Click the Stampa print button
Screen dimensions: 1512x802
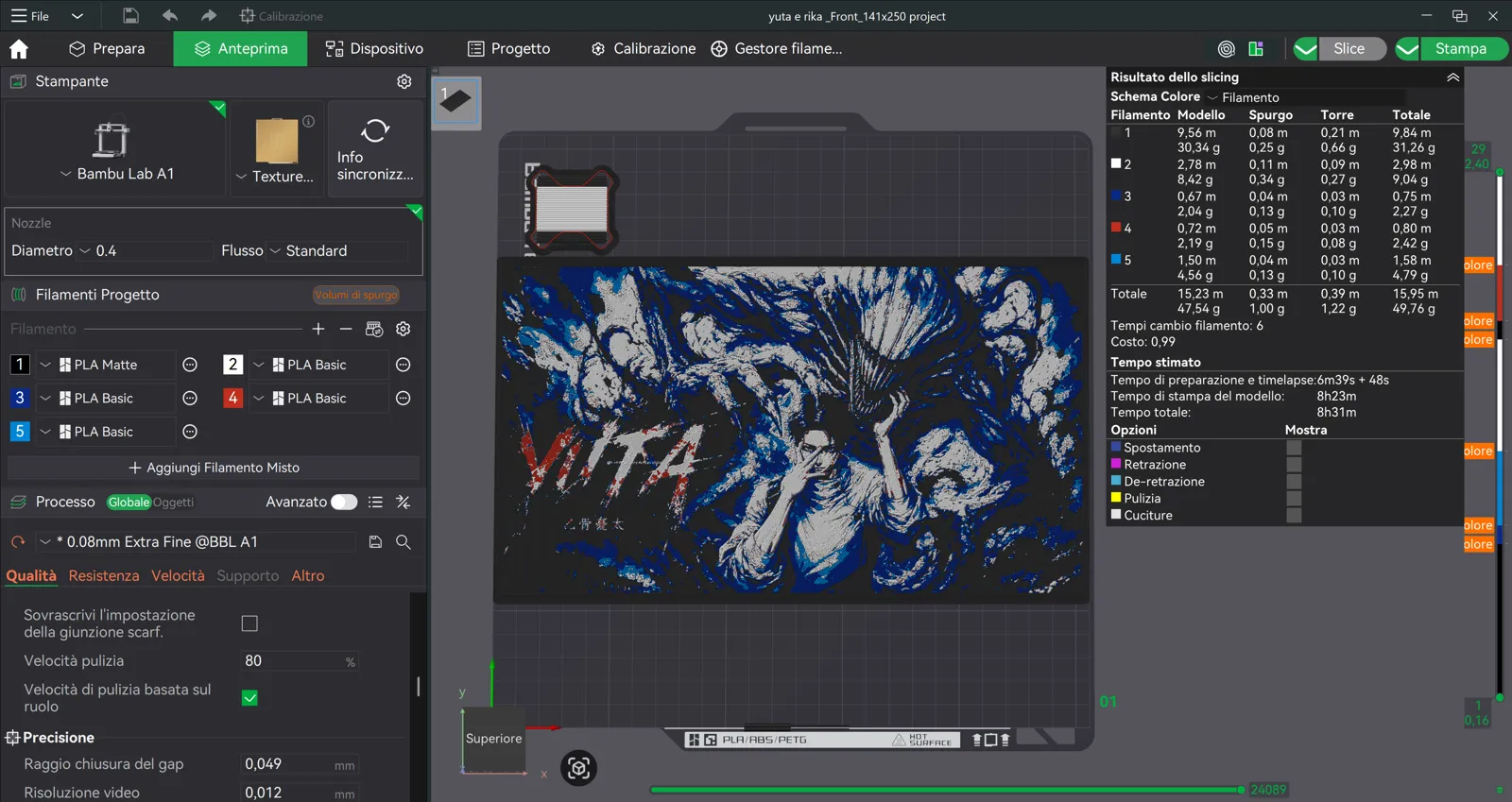click(1461, 49)
